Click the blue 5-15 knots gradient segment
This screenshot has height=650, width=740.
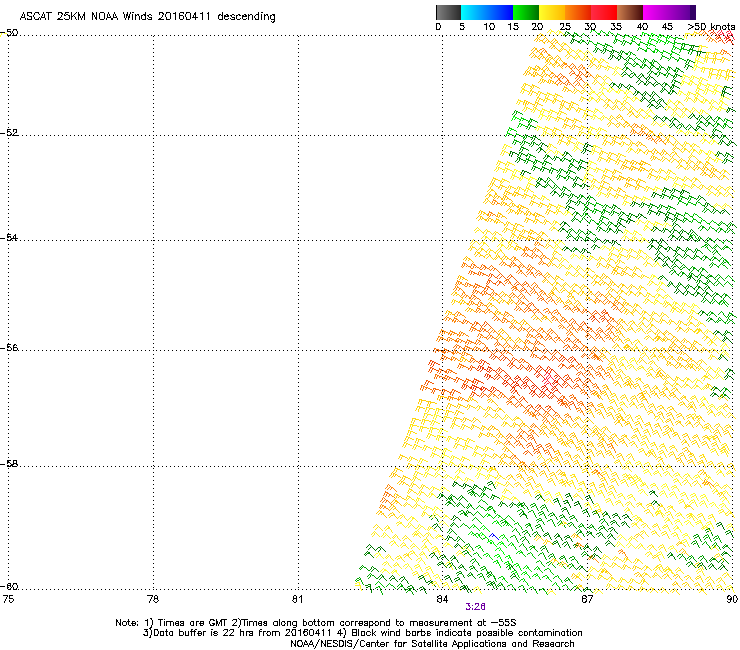tap(487, 12)
